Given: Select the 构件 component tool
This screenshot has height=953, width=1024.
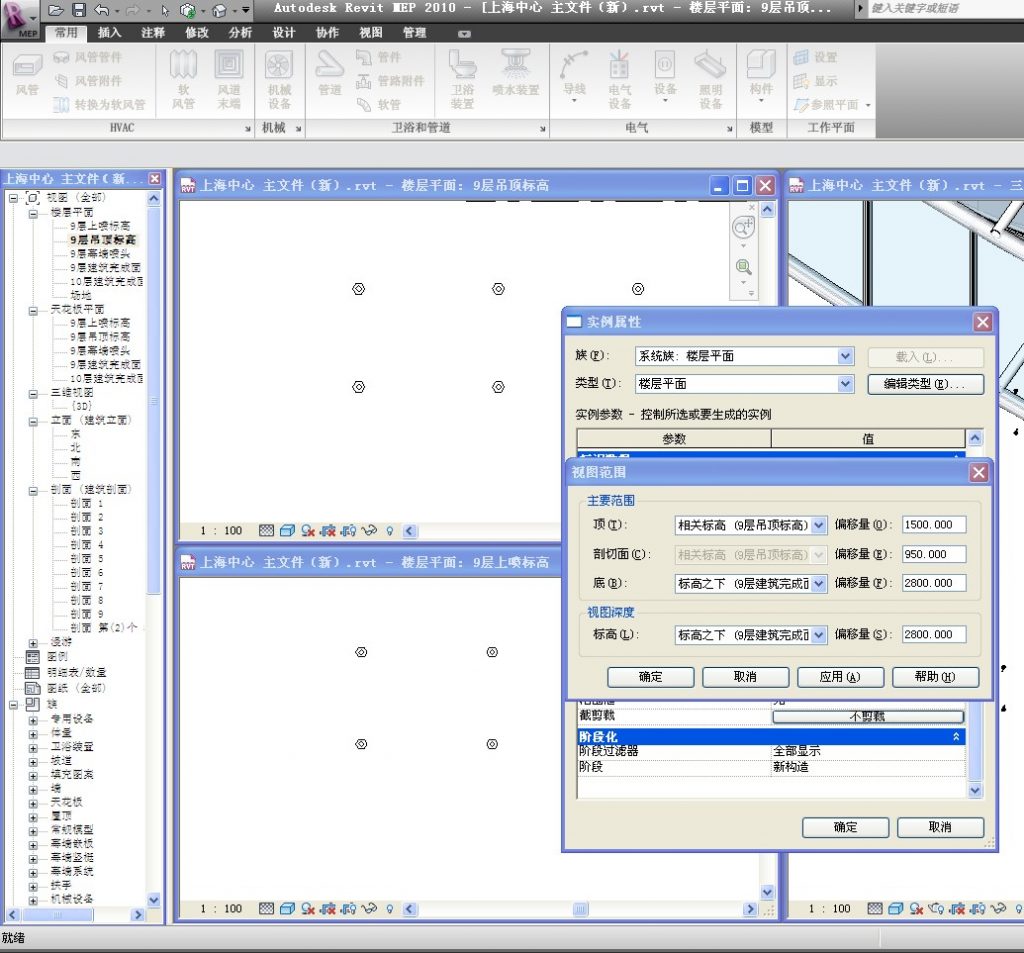Looking at the screenshot, I should coord(761,76).
